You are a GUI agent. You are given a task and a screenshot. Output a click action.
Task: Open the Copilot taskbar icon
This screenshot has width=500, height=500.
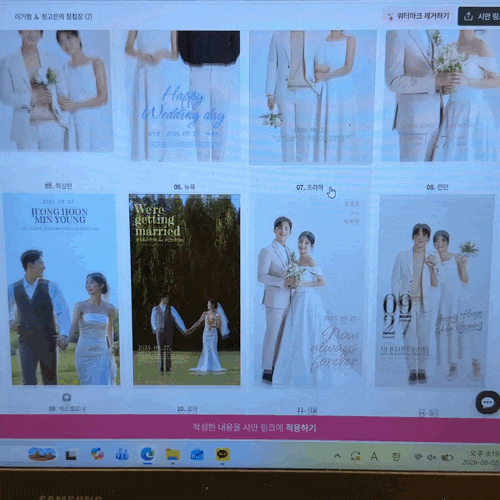pos(97,454)
